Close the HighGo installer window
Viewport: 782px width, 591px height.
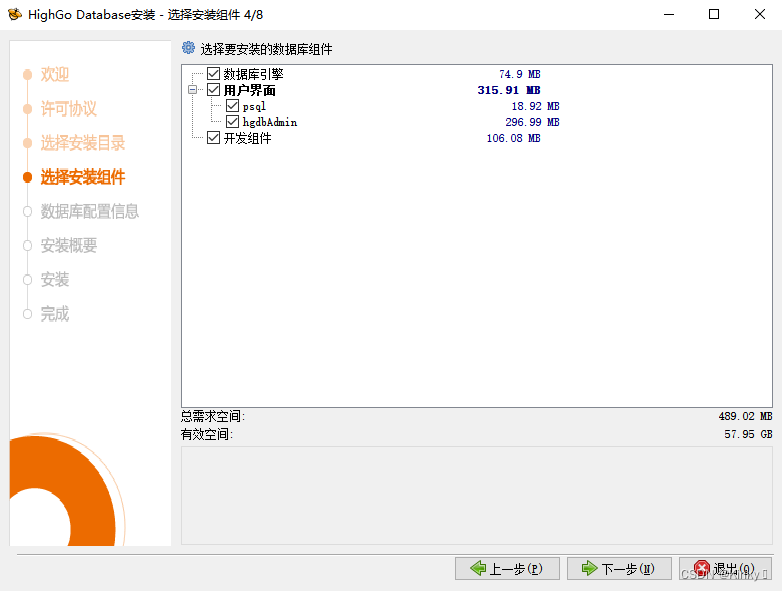tap(760, 14)
